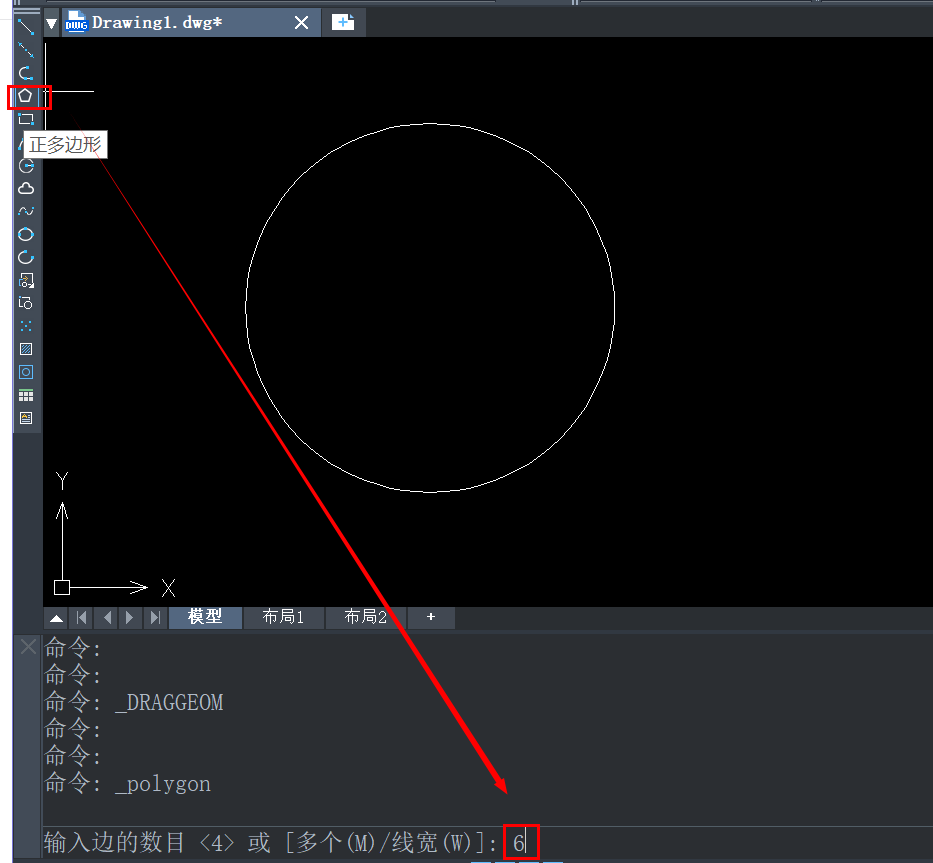Select the Insert block tool

click(x=26, y=280)
